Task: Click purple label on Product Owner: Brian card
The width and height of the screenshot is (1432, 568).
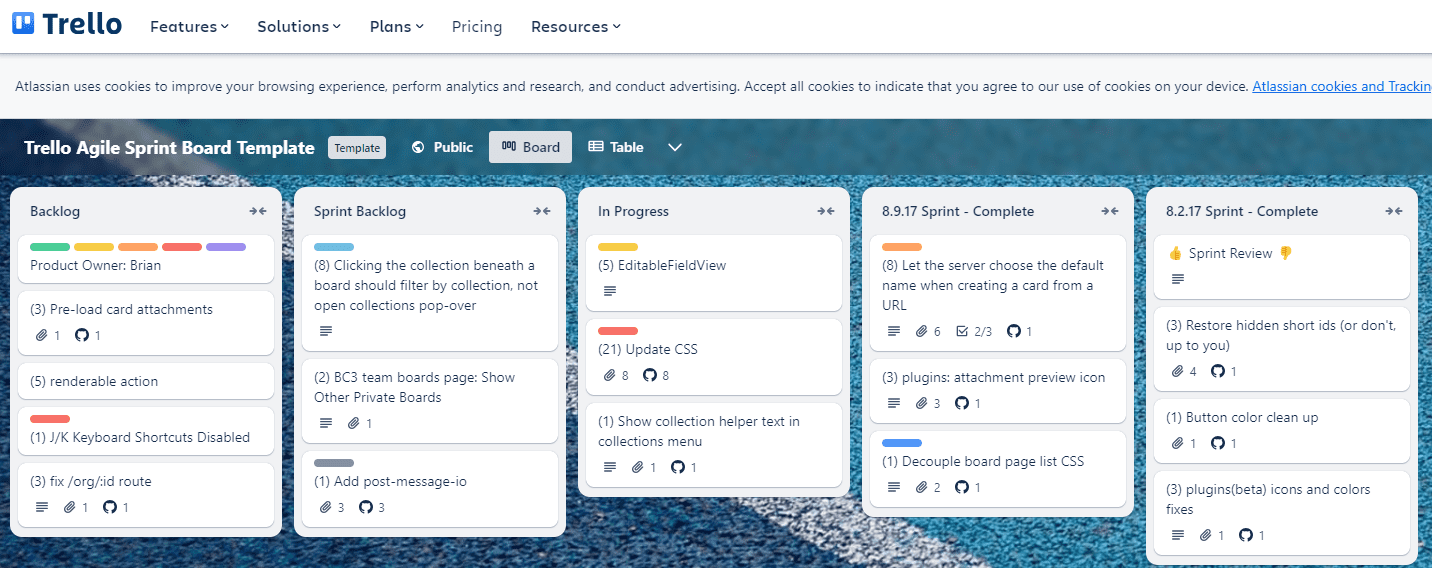Action: coord(226,247)
